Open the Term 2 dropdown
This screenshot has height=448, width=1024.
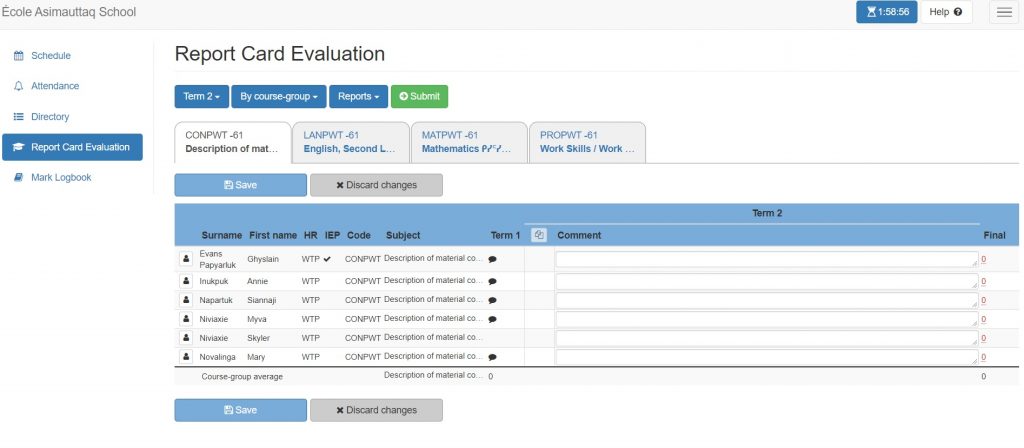pos(202,96)
